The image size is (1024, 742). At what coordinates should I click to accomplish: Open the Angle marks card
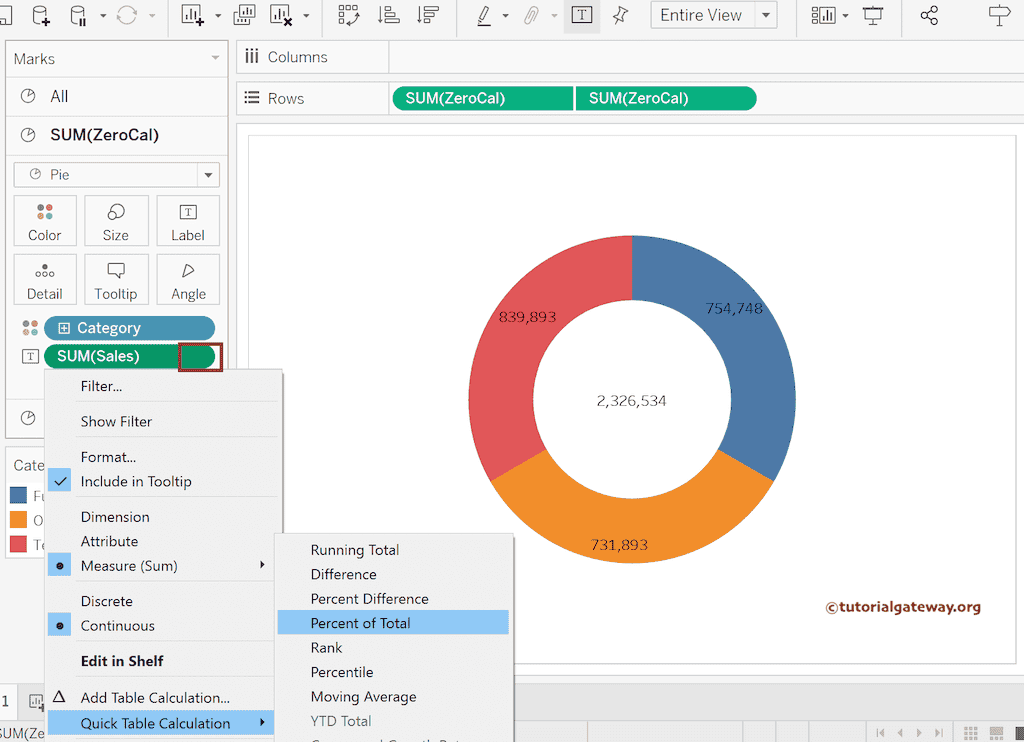tap(188, 280)
